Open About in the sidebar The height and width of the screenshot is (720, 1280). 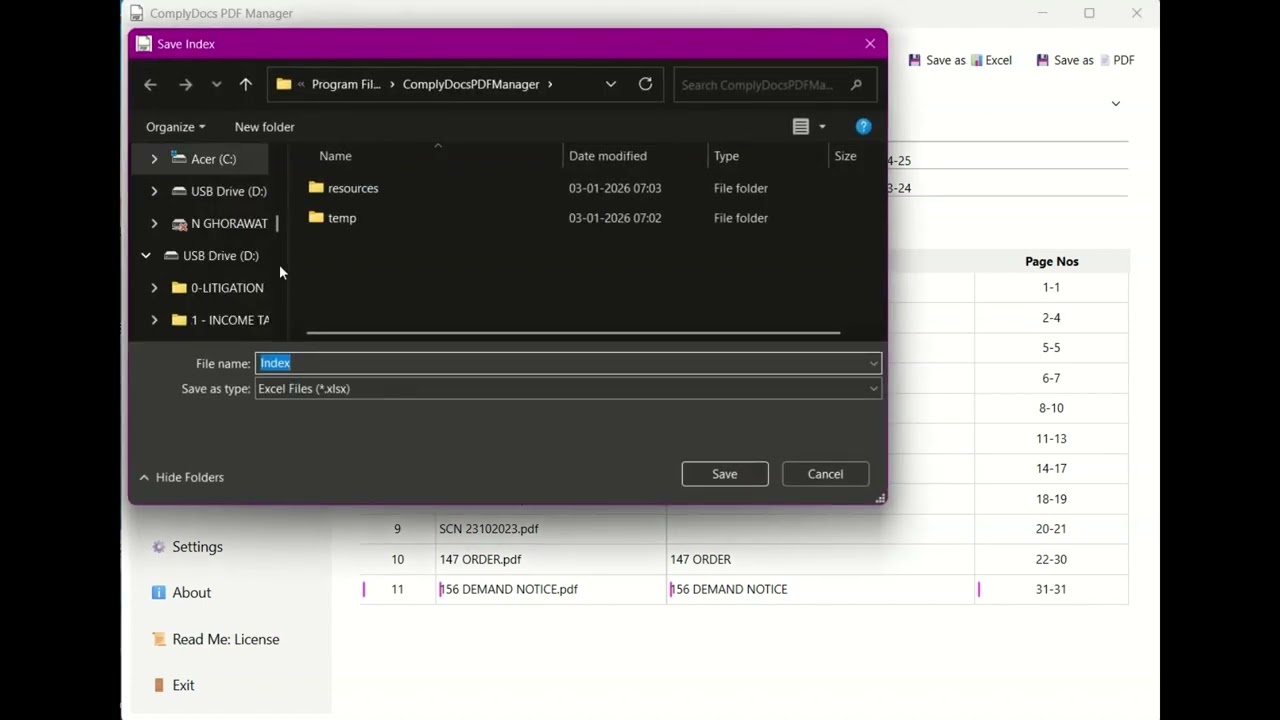tap(191, 593)
